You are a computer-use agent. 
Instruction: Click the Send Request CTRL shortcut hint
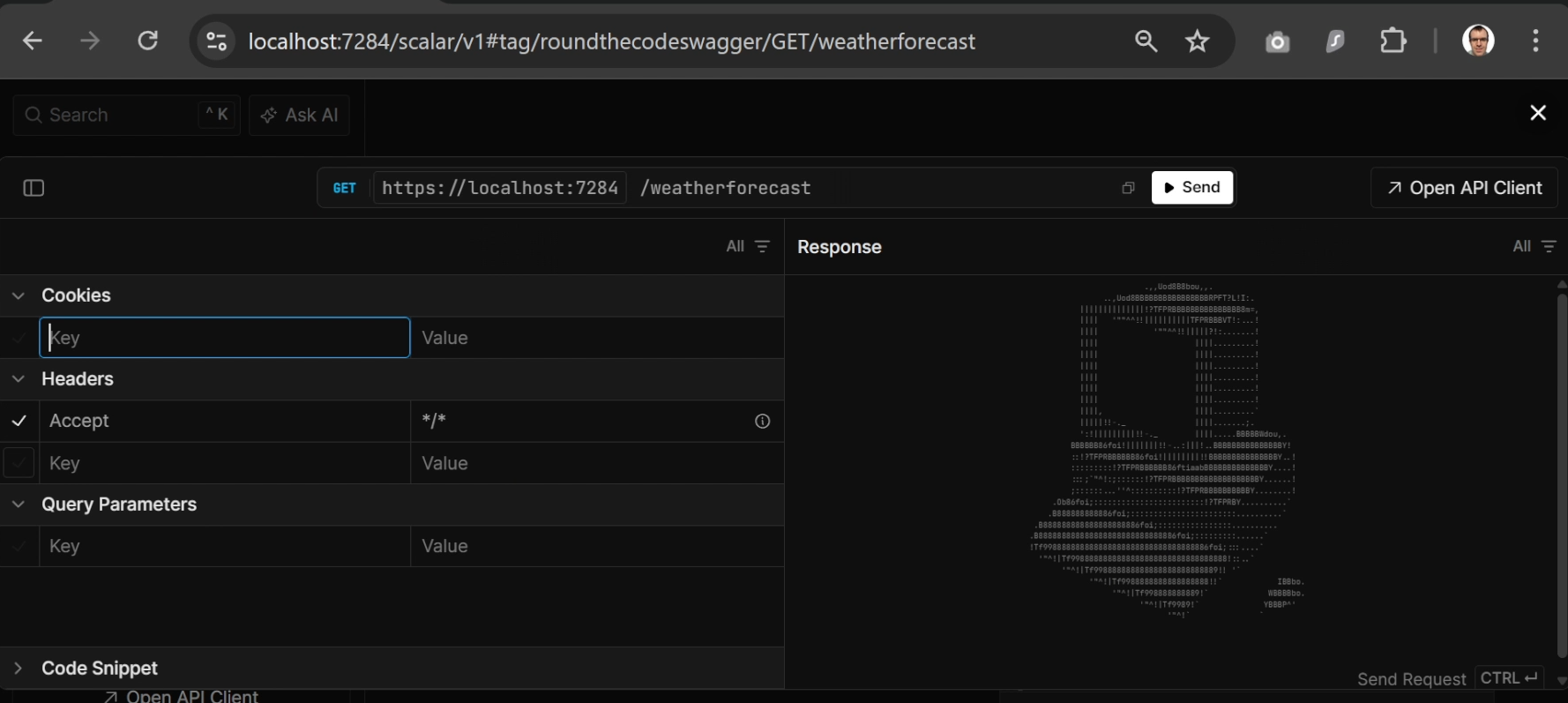(x=1450, y=678)
